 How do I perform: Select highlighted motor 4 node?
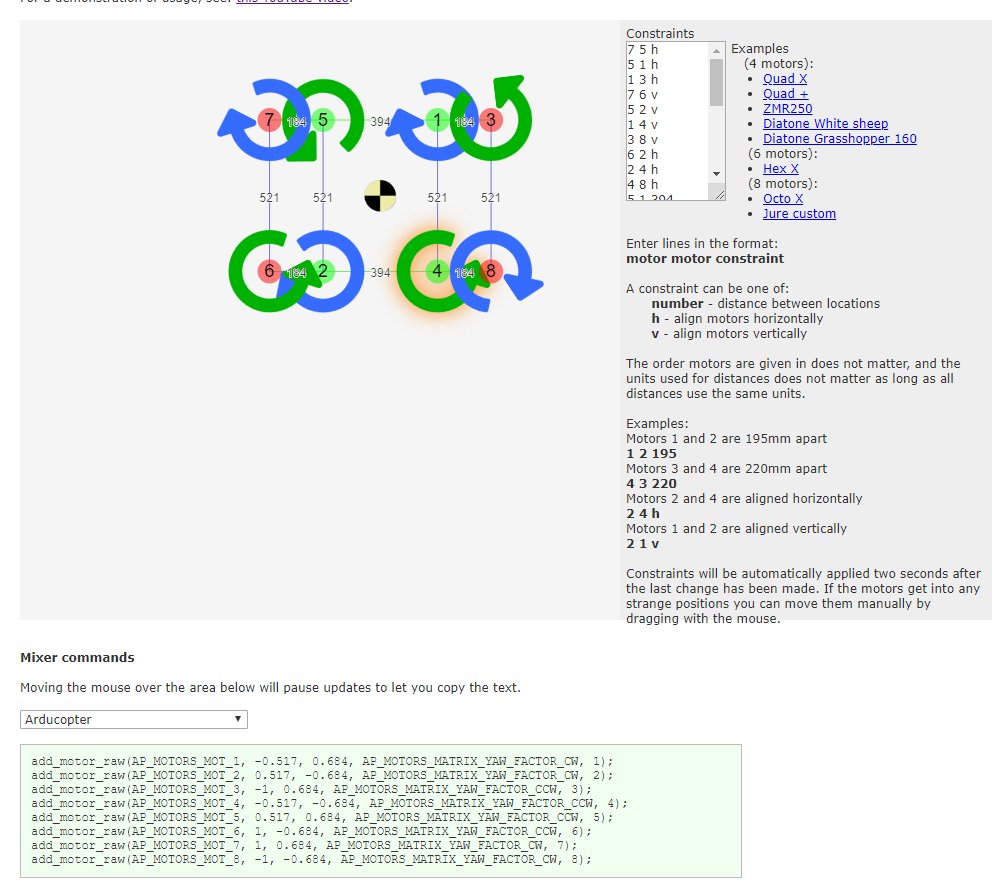437,271
